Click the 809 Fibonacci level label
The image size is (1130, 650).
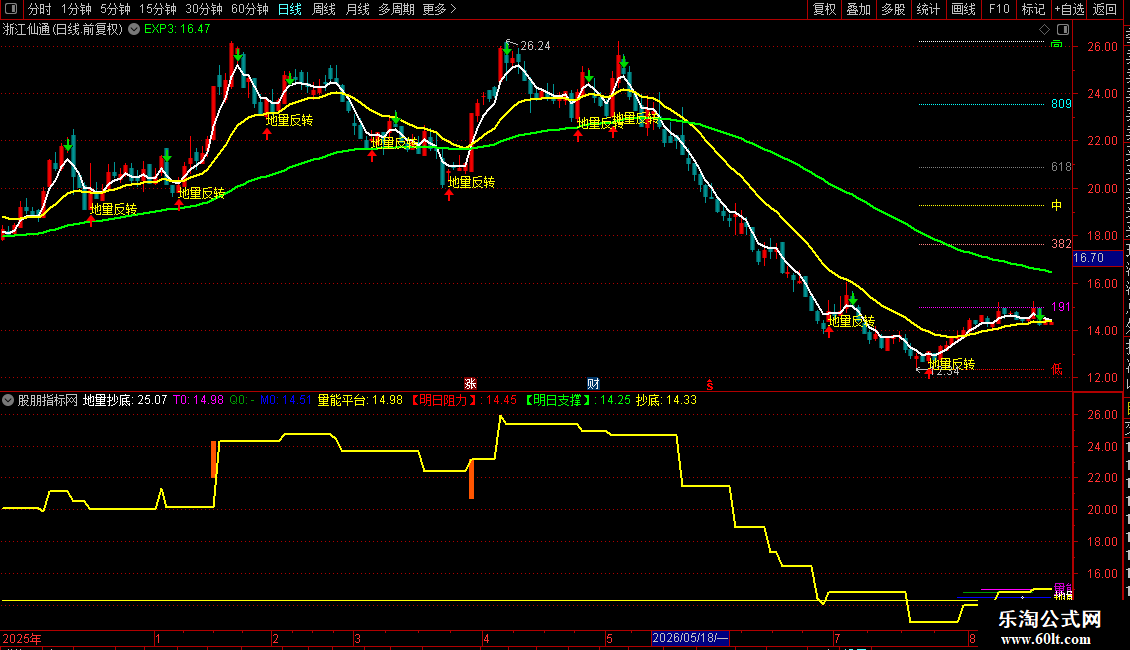[x=1061, y=104]
